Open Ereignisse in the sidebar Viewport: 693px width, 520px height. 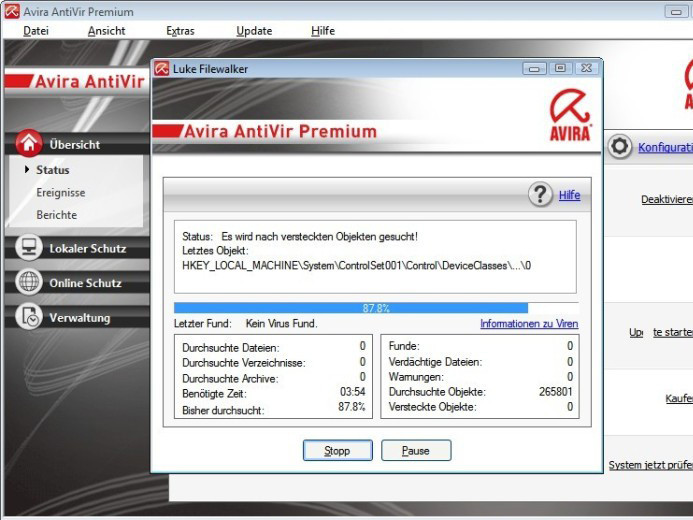pos(61,193)
